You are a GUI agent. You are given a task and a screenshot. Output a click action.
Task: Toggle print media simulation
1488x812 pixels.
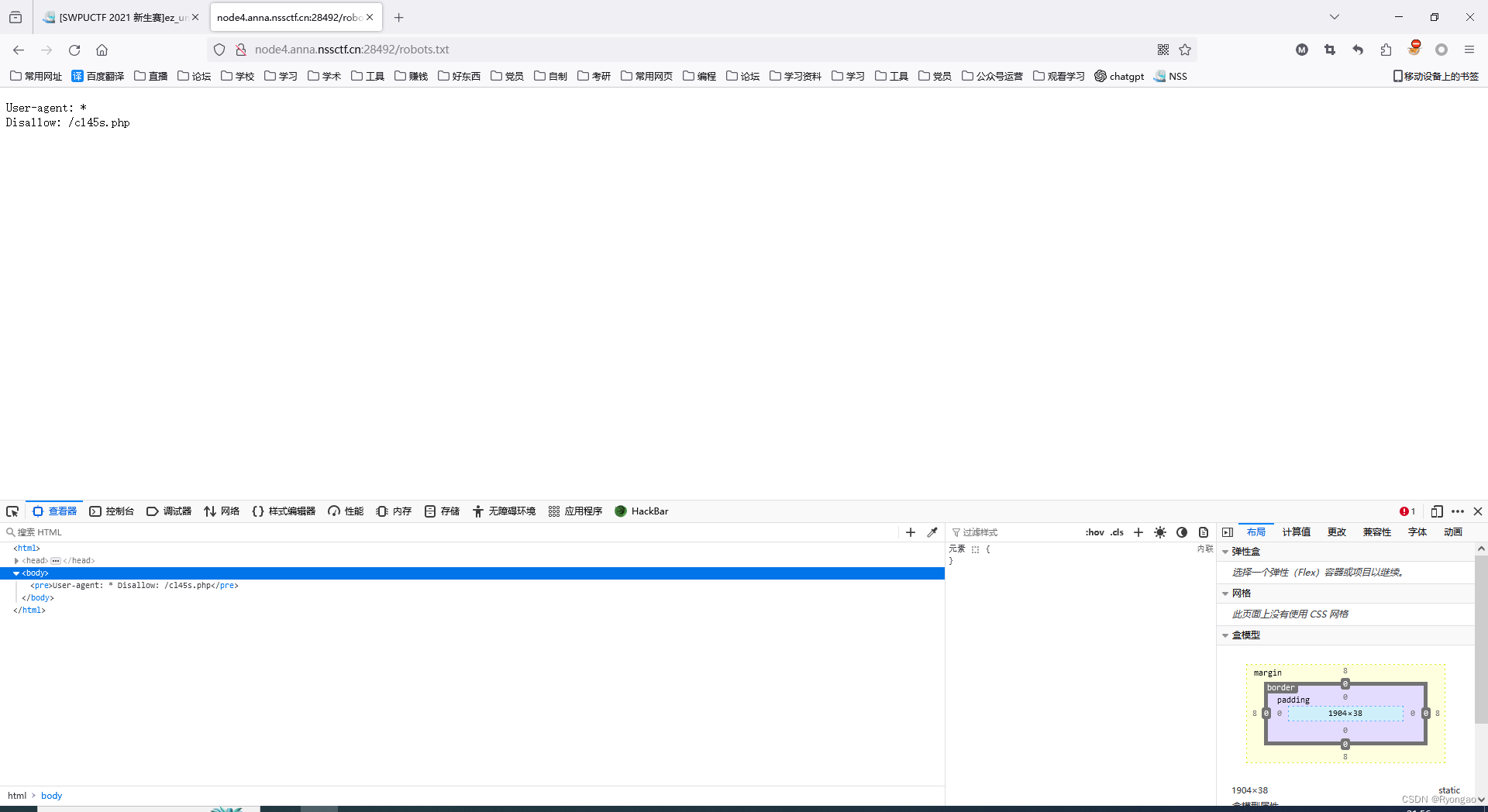[x=1204, y=532]
